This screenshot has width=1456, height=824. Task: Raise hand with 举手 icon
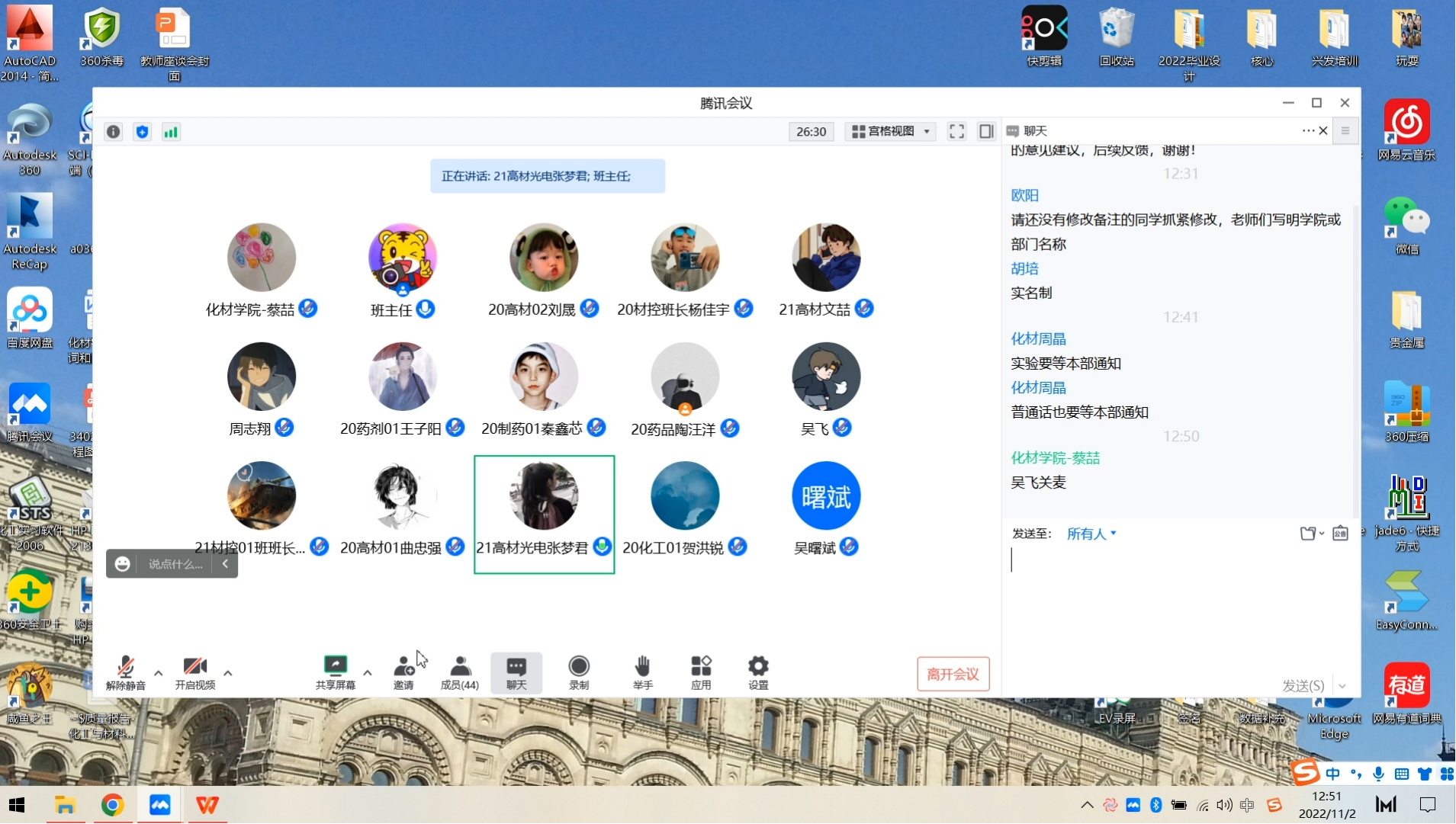pyautogui.click(x=642, y=672)
